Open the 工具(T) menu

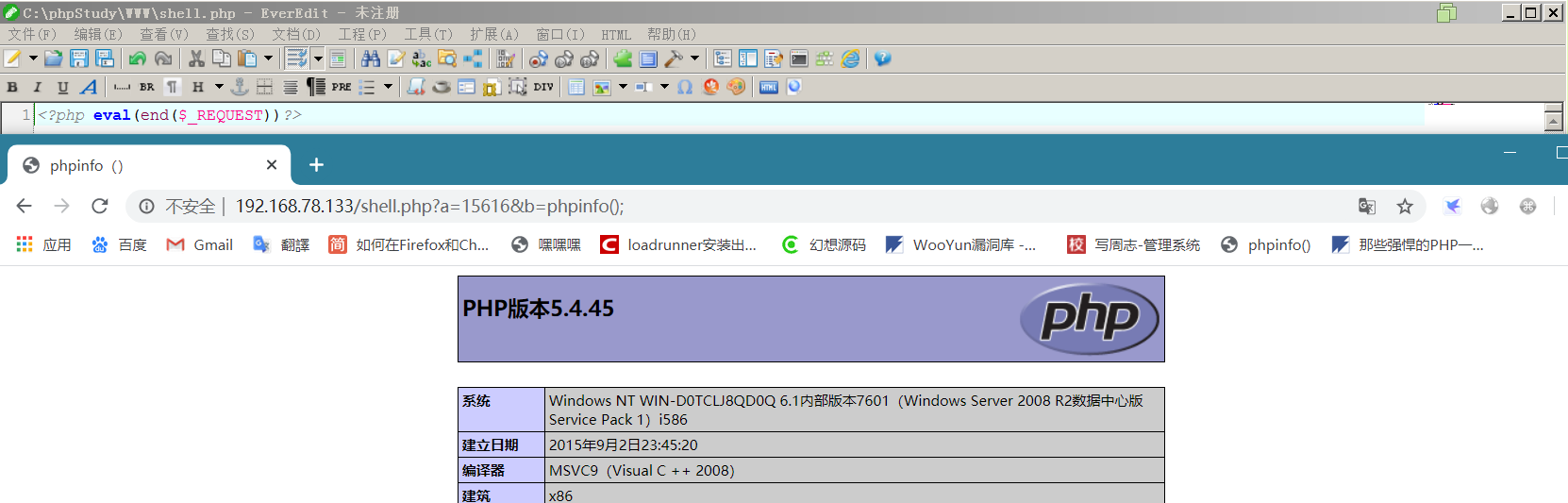pyautogui.click(x=428, y=34)
